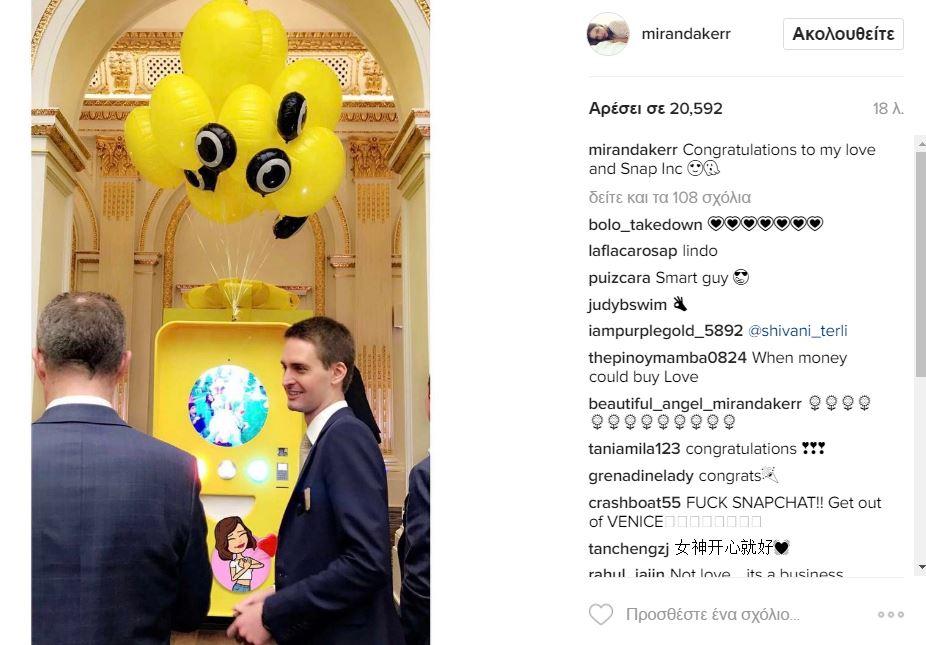Open thepinoymamba0824 commenter profile
This screenshot has width=926, height=645.
[x=668, y=357]
